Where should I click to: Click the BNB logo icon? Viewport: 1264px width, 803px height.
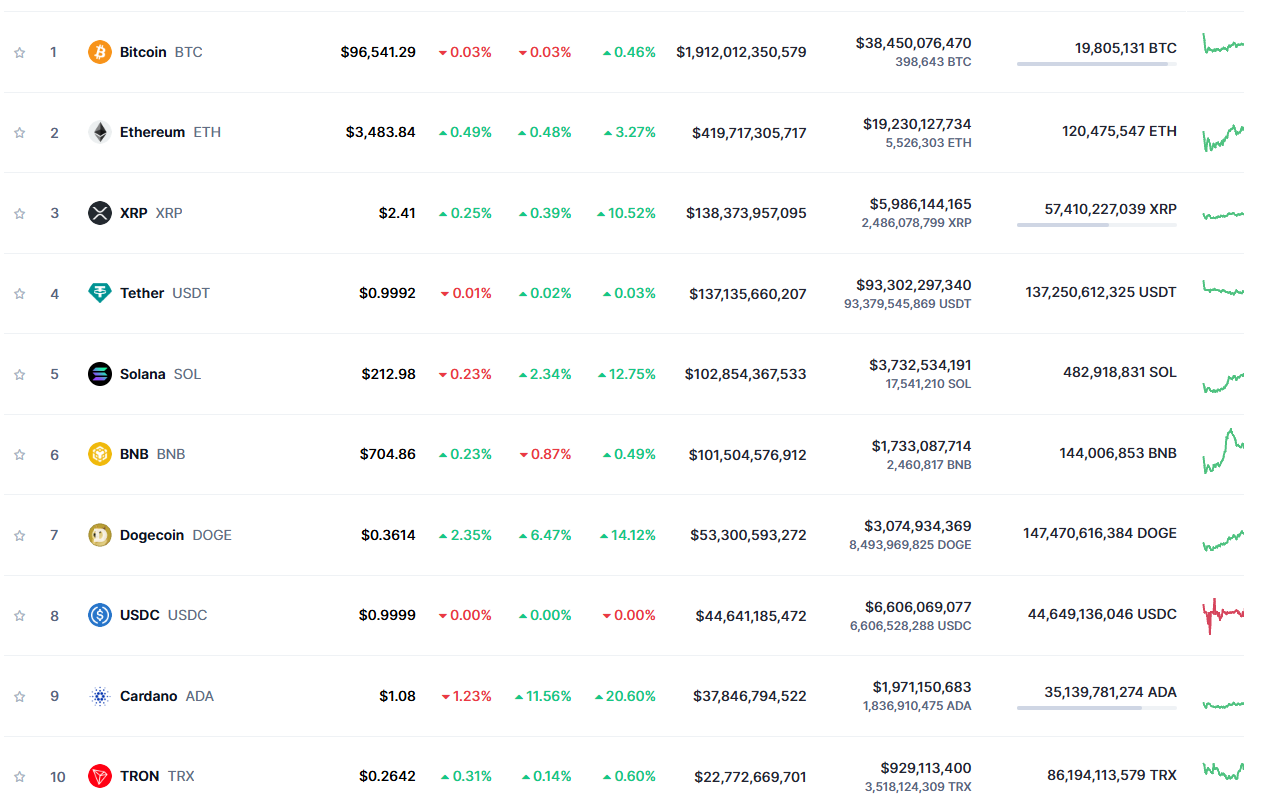[99, 453]
